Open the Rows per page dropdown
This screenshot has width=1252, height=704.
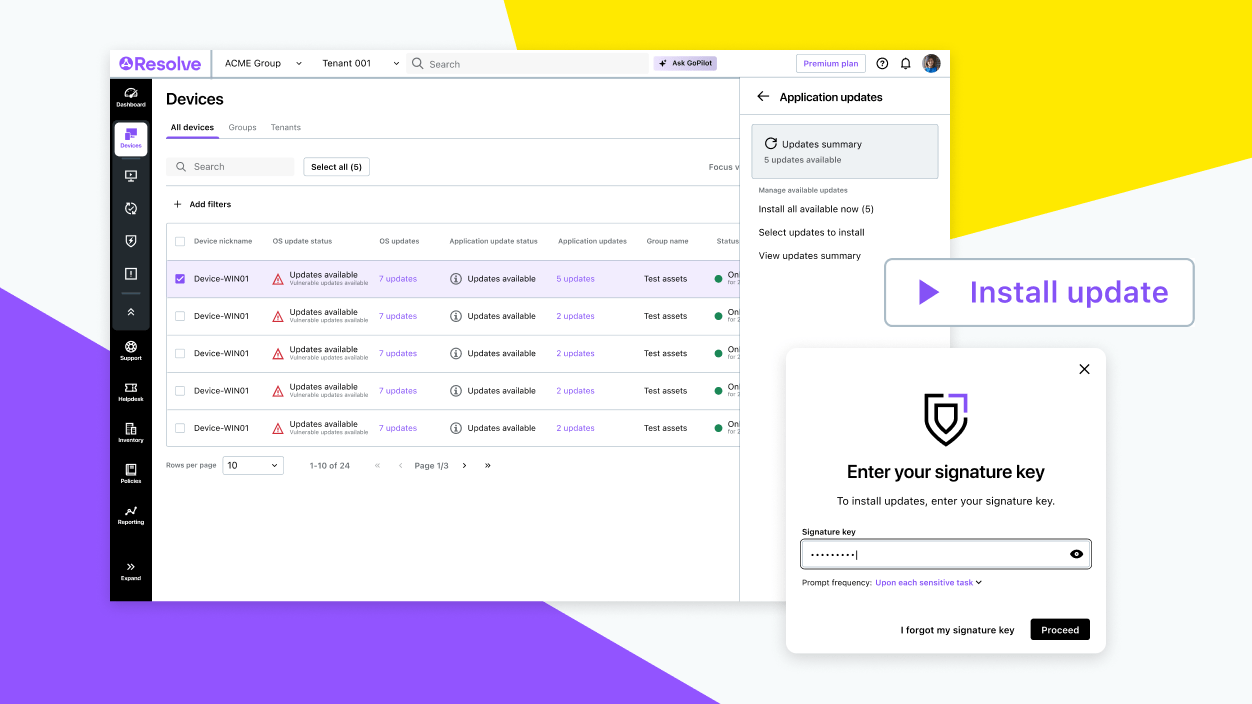pyautogui.click(x=252, y=465)
